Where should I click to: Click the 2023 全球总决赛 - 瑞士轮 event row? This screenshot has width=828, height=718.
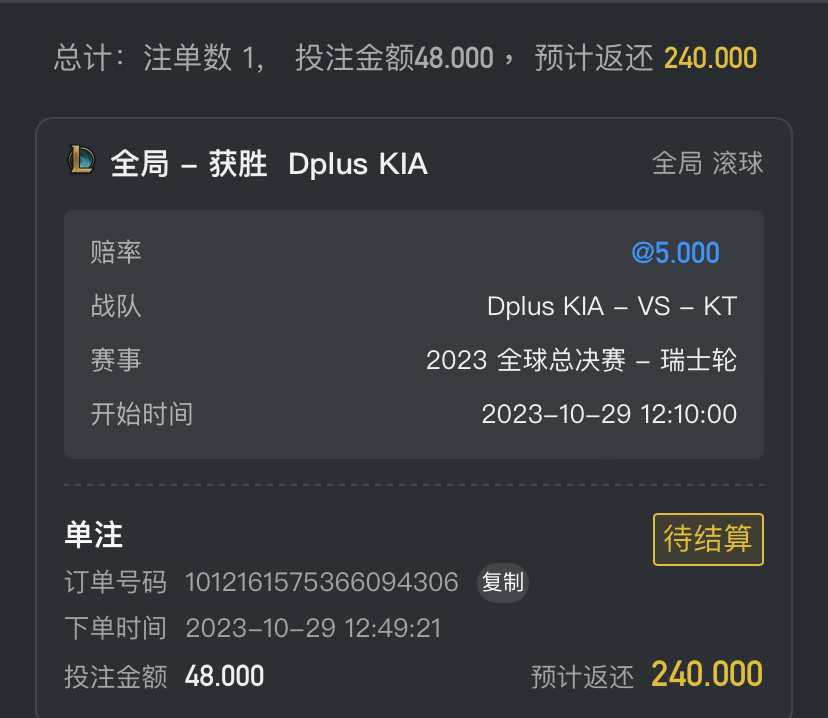[414, 360]
